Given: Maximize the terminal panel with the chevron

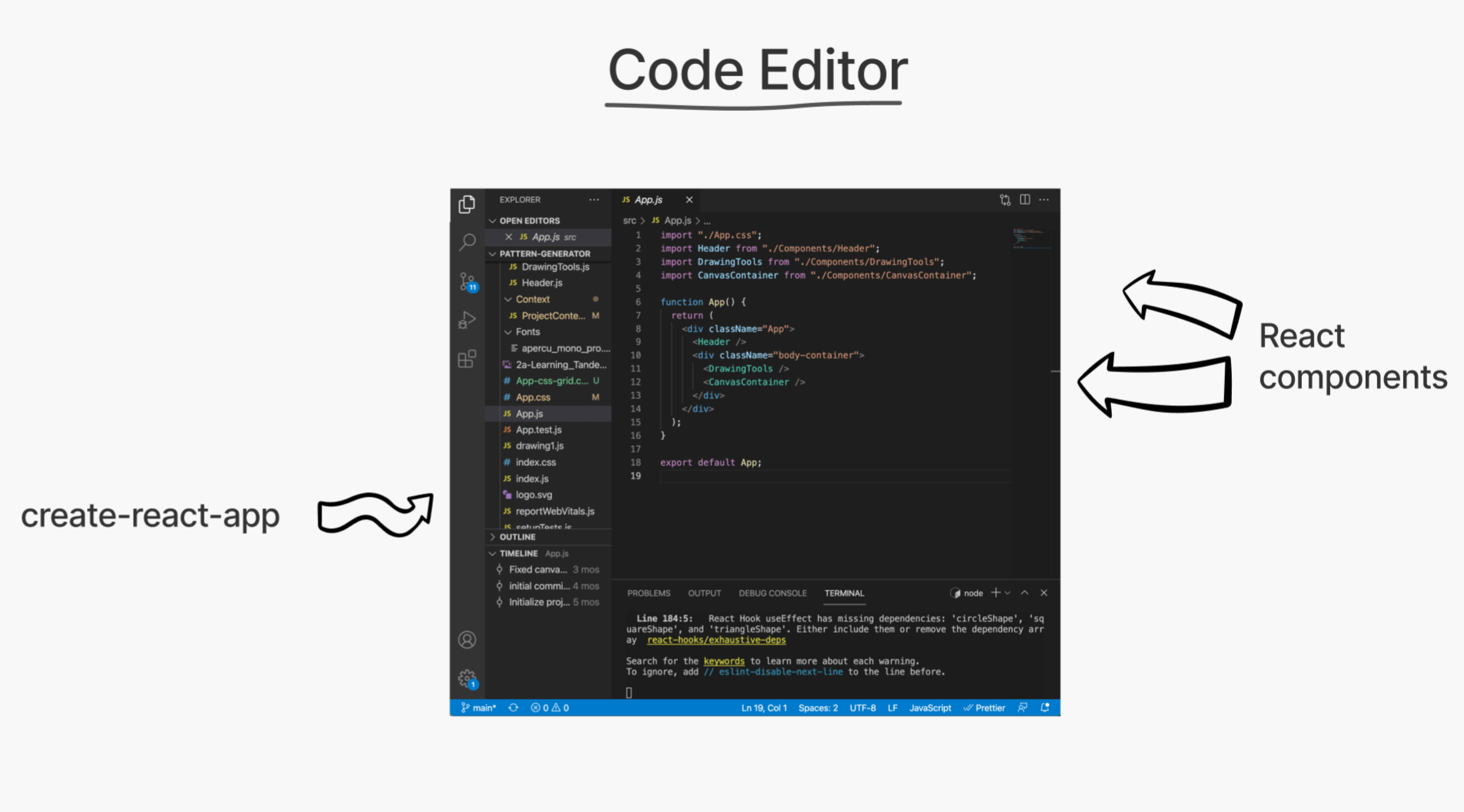Looking at the screenshot, I should coord(1025,593).
